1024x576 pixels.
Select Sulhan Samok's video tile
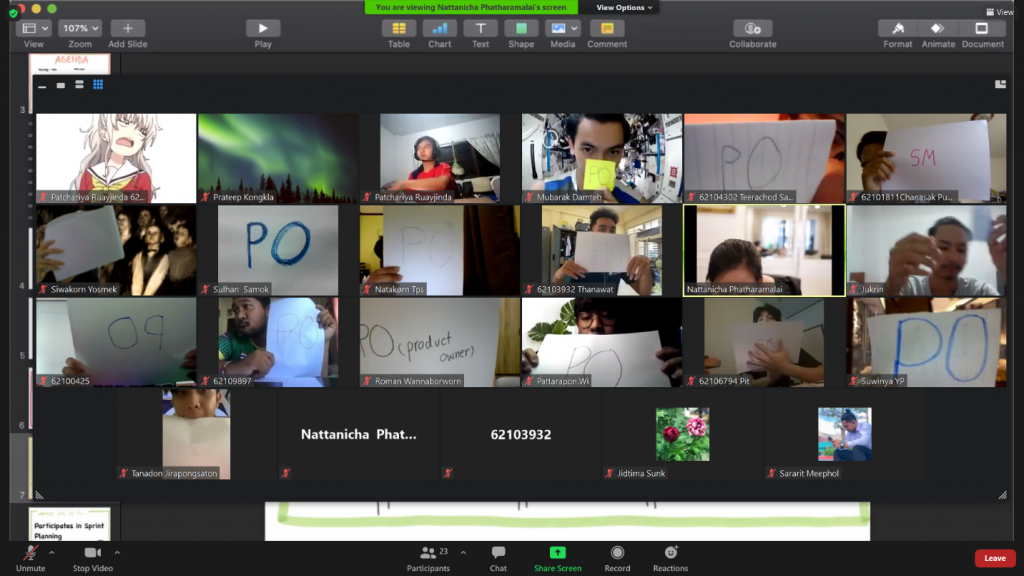278,250
